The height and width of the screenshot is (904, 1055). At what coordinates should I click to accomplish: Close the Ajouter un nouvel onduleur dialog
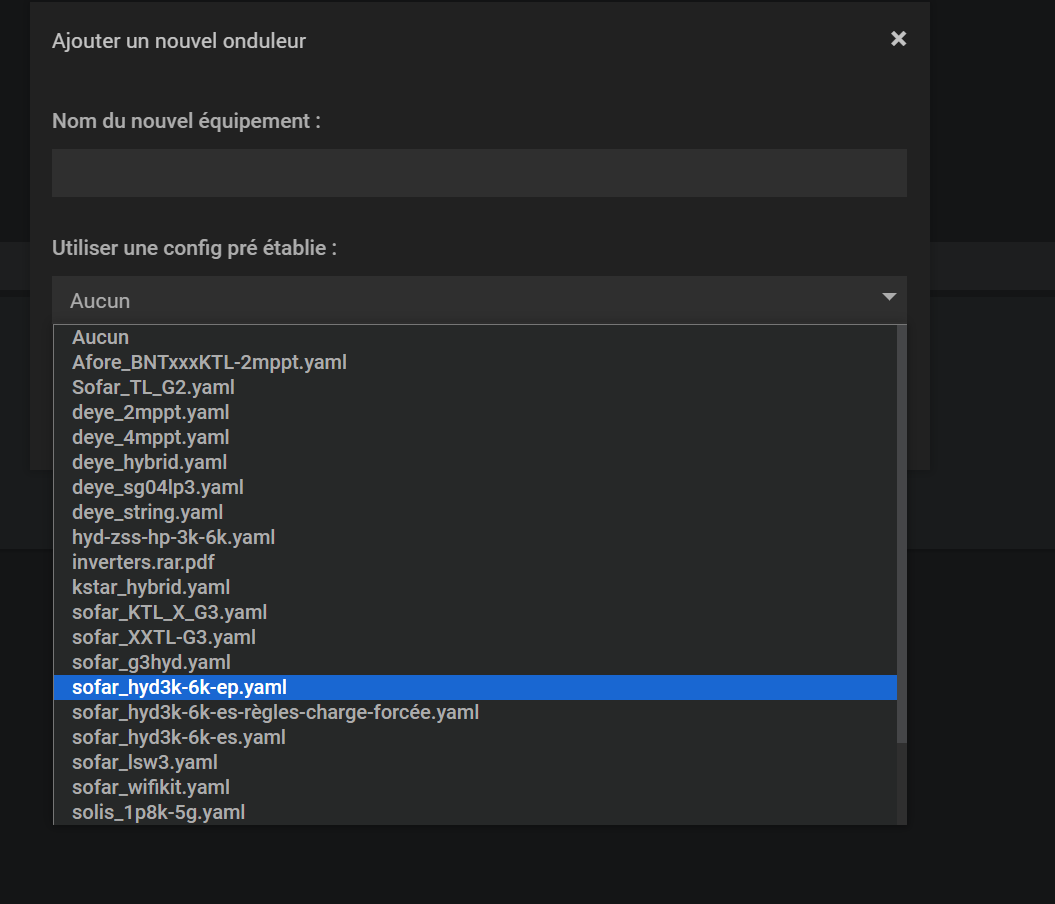click(898, 39)
